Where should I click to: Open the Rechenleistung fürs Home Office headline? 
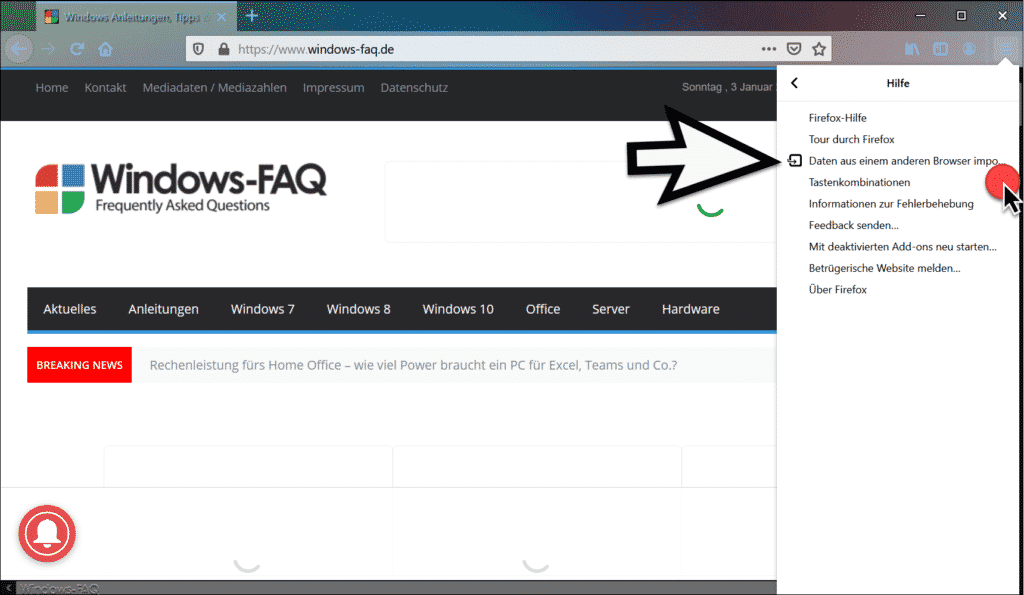click(x=413, y=365)
